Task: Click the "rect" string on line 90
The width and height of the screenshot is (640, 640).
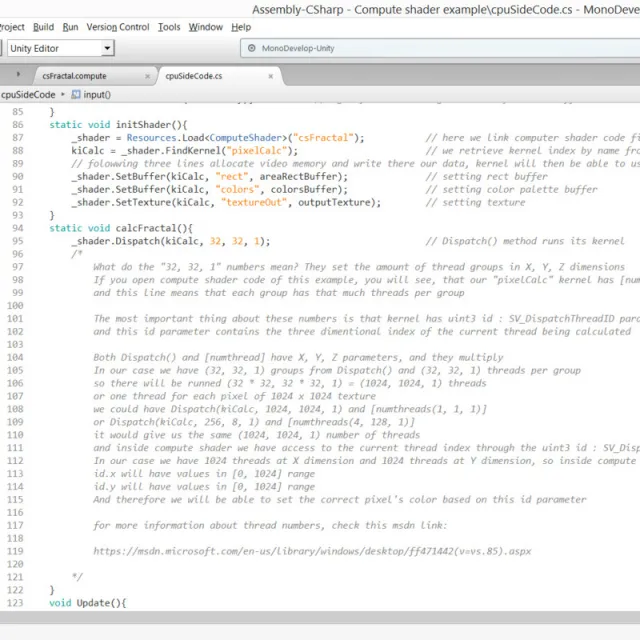Action: (231, 176)
